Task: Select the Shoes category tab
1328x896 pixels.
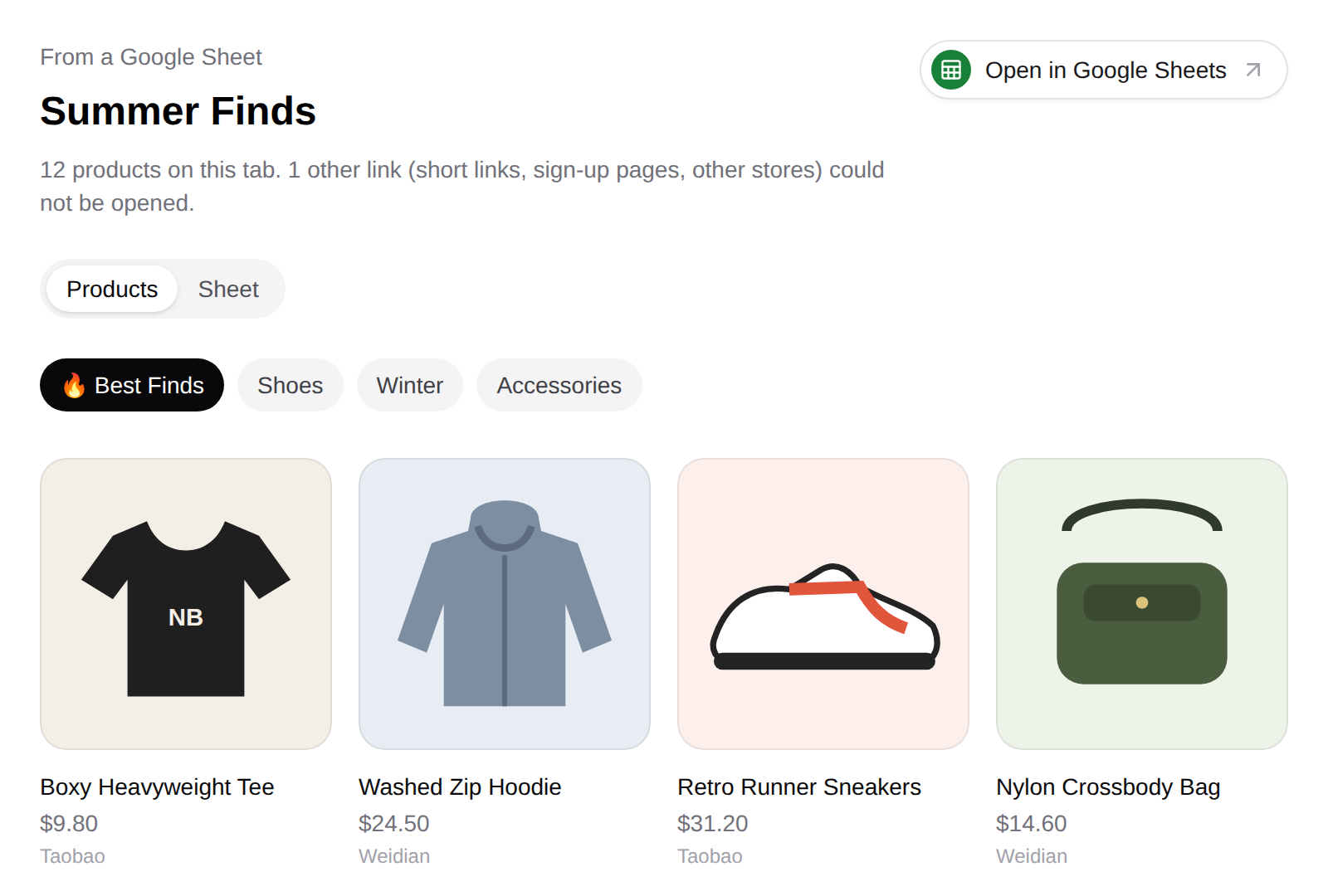Action: click(x=290, y=385)
